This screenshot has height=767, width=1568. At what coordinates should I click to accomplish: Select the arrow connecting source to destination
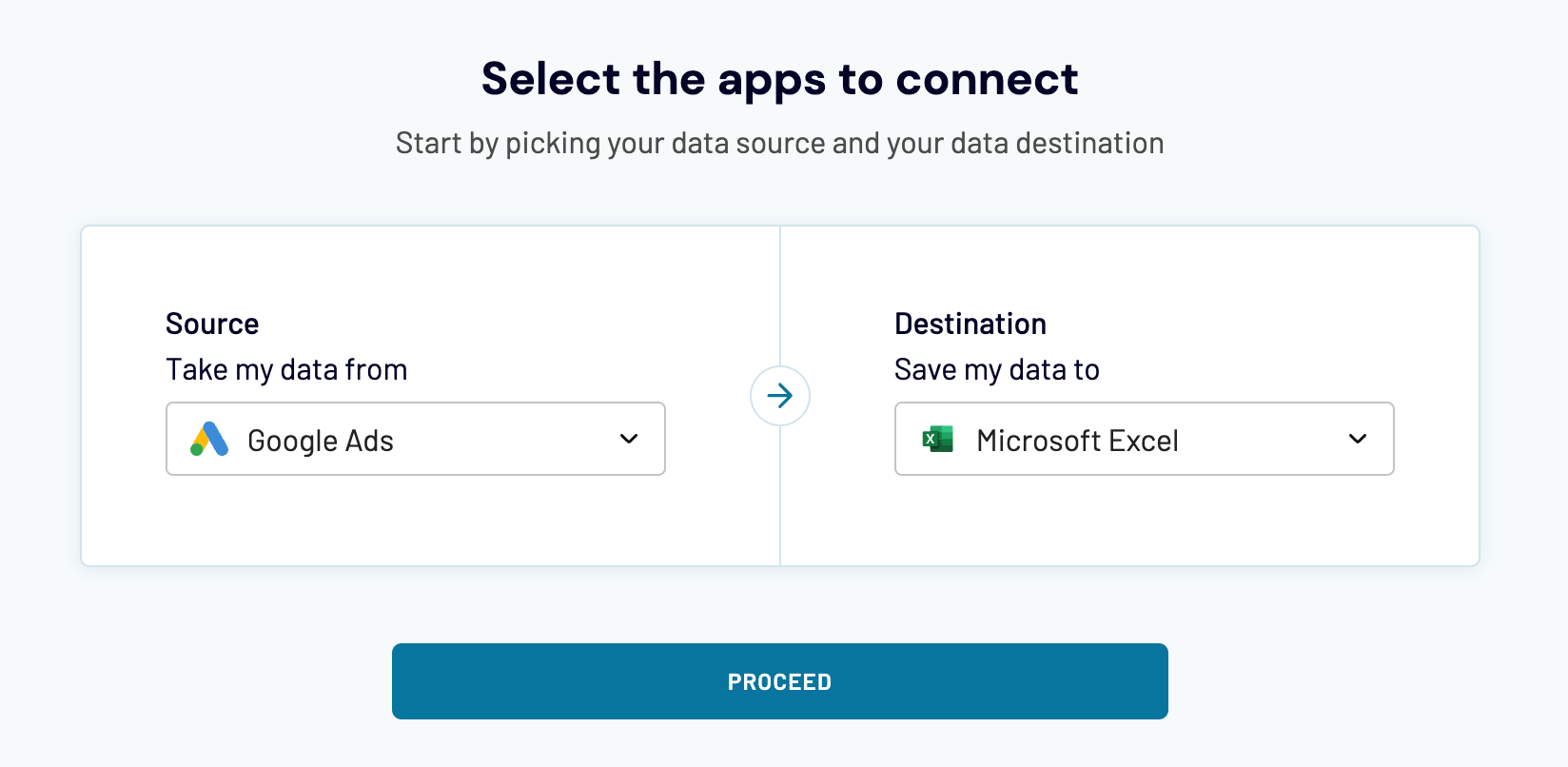[x=780, y=396]
